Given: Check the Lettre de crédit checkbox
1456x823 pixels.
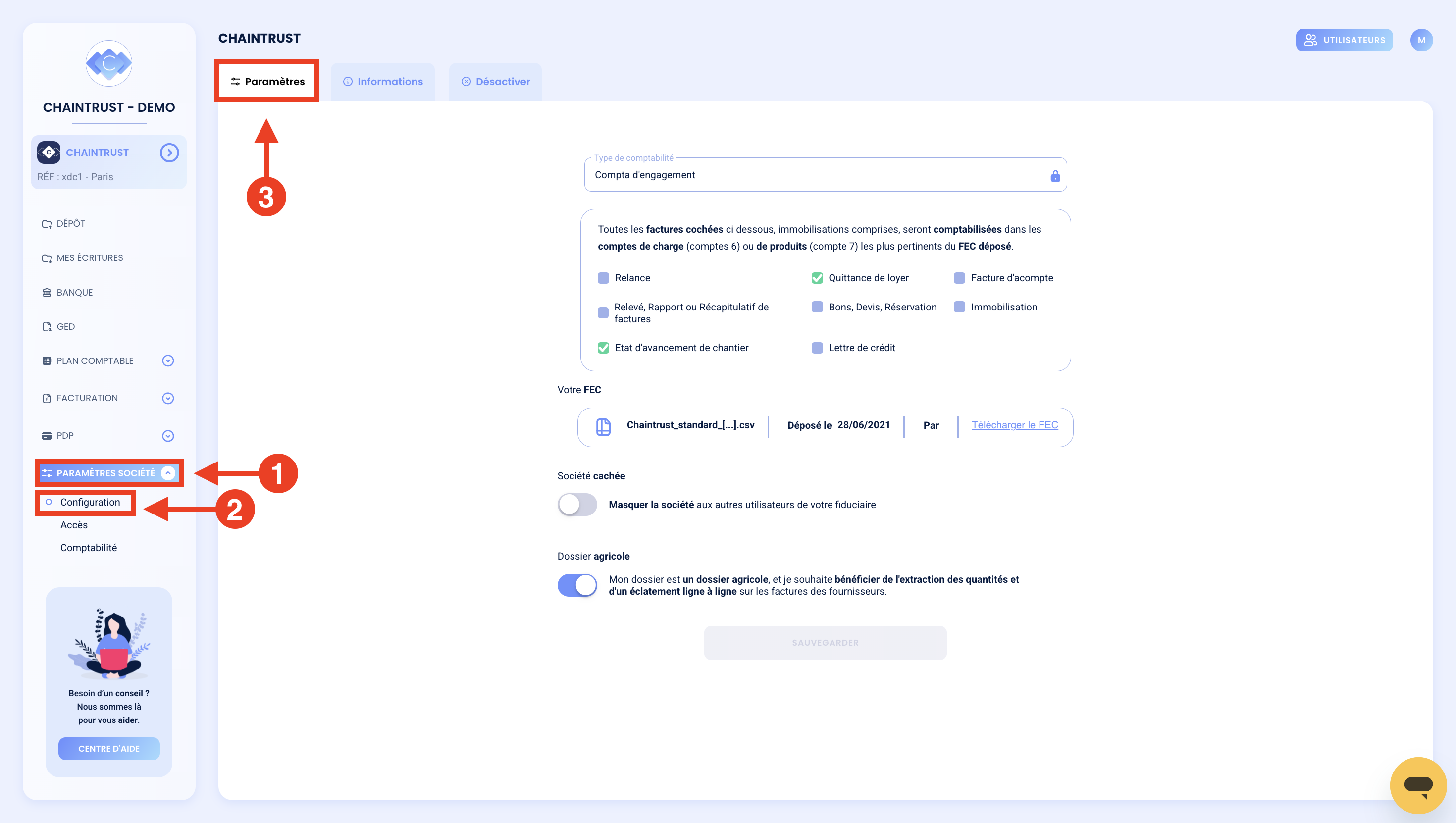Looking at the screenshot, I should tap(817, 348).
